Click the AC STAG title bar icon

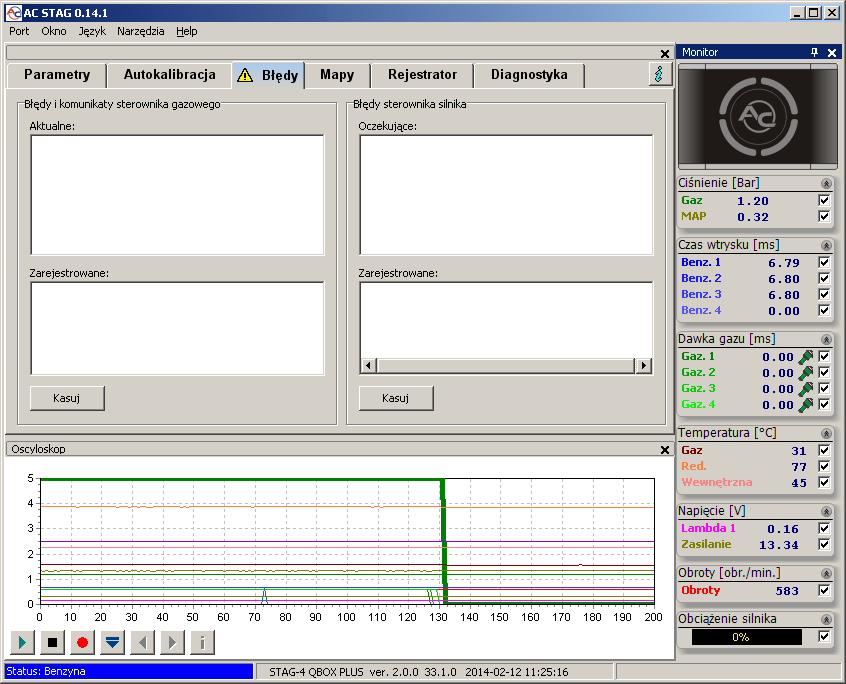coord(13,12)
